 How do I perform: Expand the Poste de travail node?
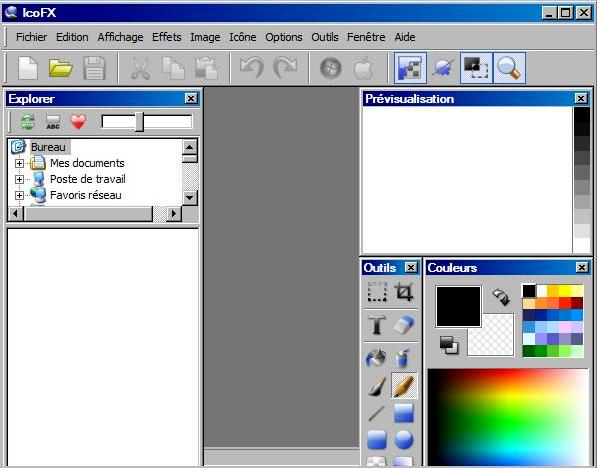point(19,179)
